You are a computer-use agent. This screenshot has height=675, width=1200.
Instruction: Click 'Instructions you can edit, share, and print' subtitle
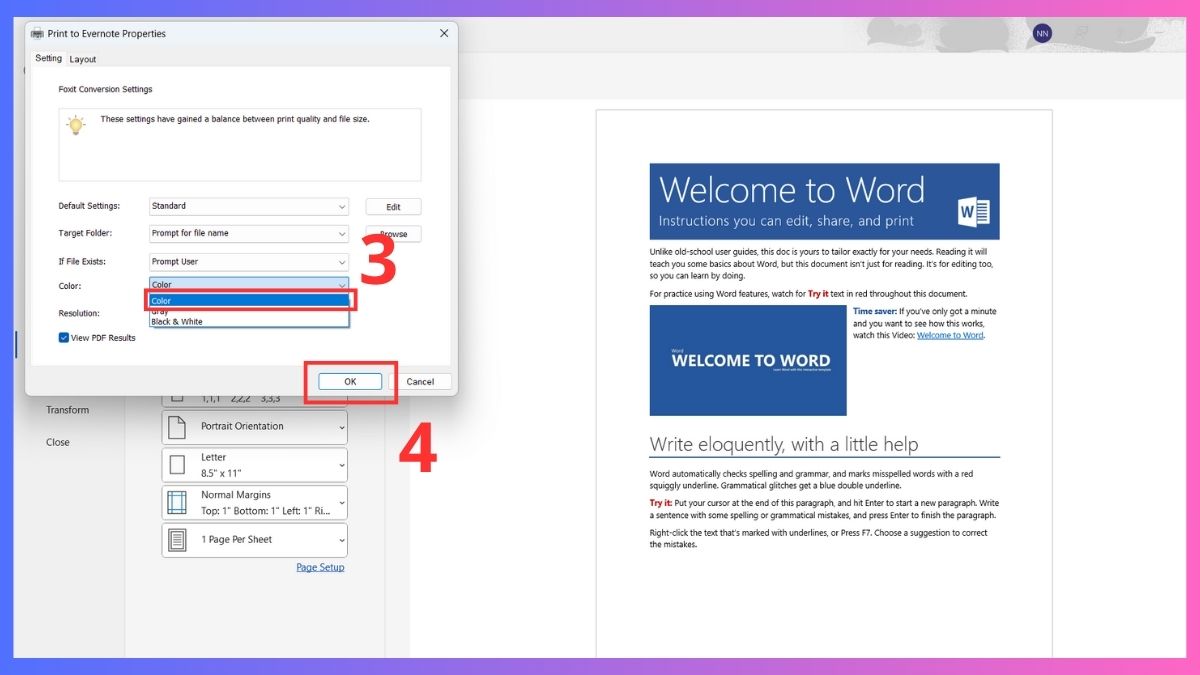click(x=786, y=221)
